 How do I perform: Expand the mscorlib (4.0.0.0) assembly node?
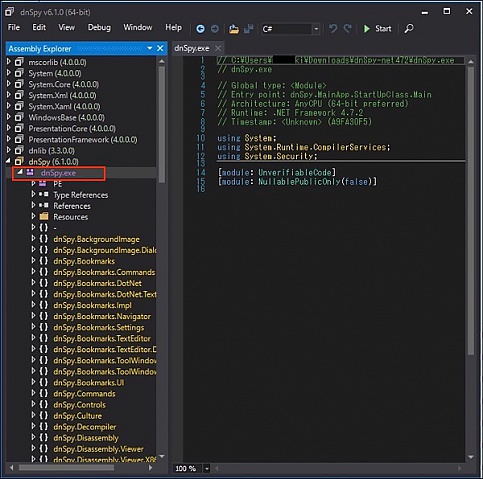pyautogui.click(x=9, y=62)
